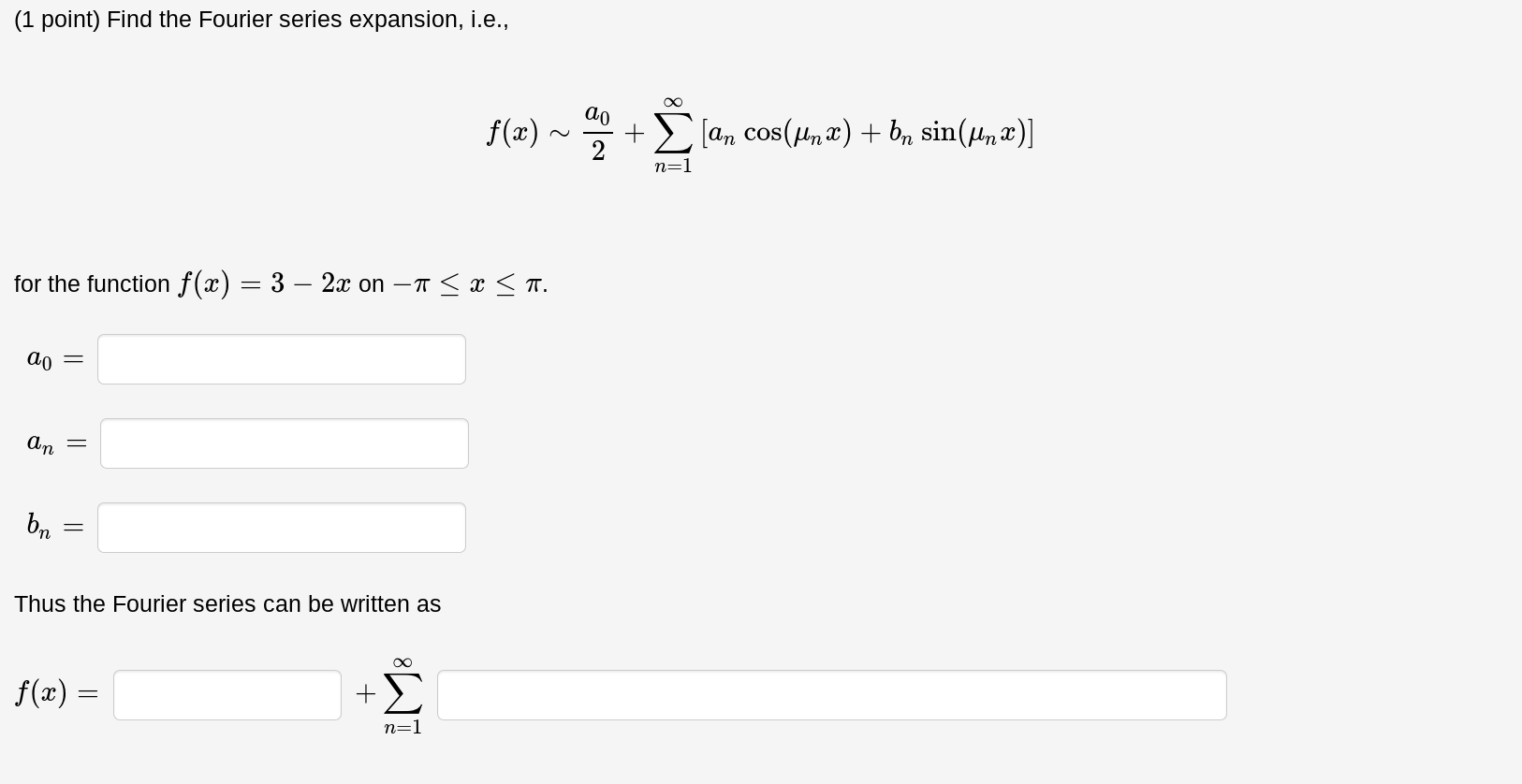Click the an = label

pos(54,443)
